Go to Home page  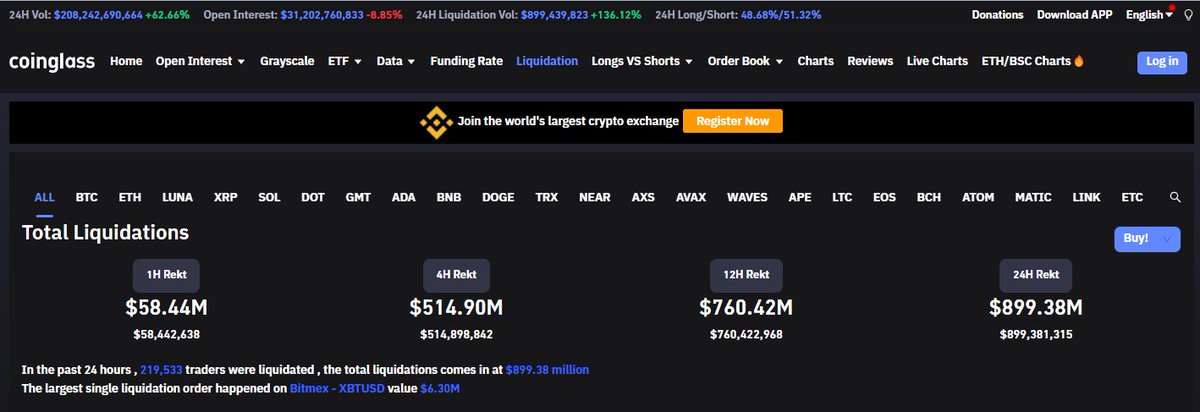tap(126, 61)
